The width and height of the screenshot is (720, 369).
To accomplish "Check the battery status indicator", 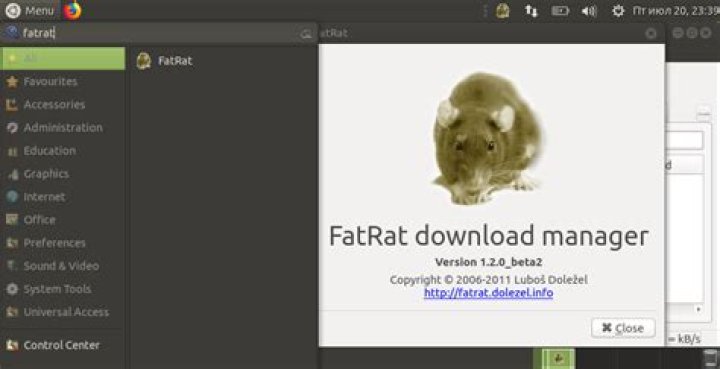I will (x=560, y=10).
